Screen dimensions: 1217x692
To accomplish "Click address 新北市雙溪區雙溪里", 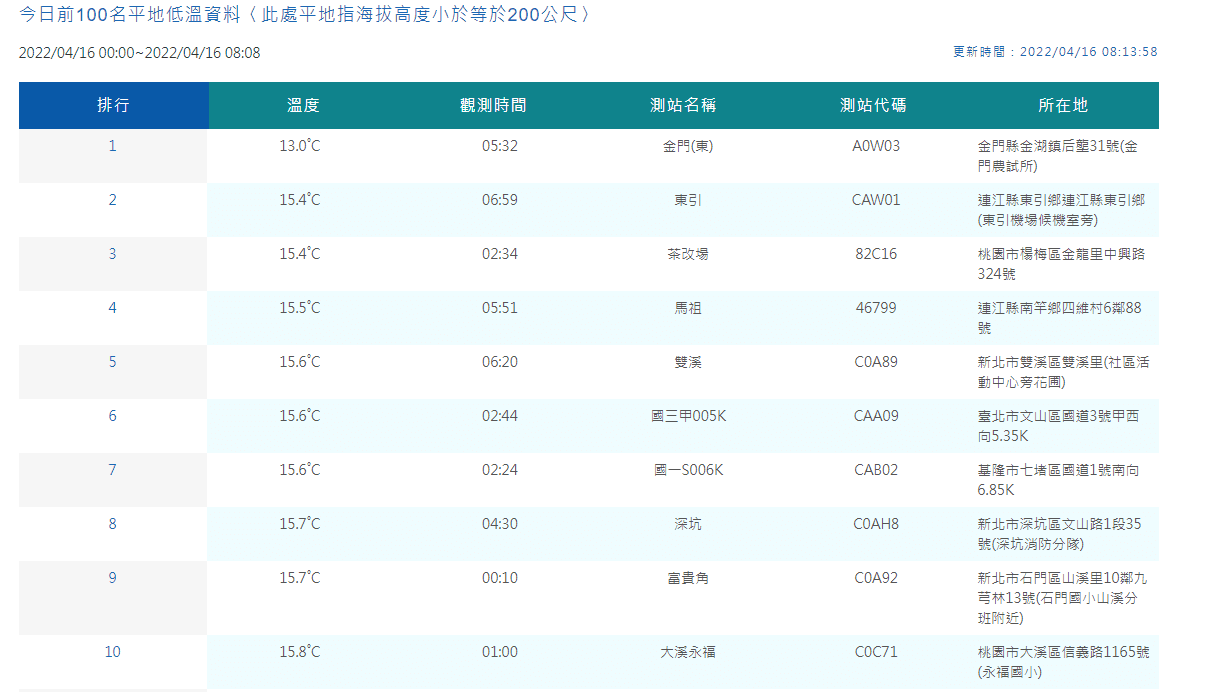I will click(x=1063, y=372).
